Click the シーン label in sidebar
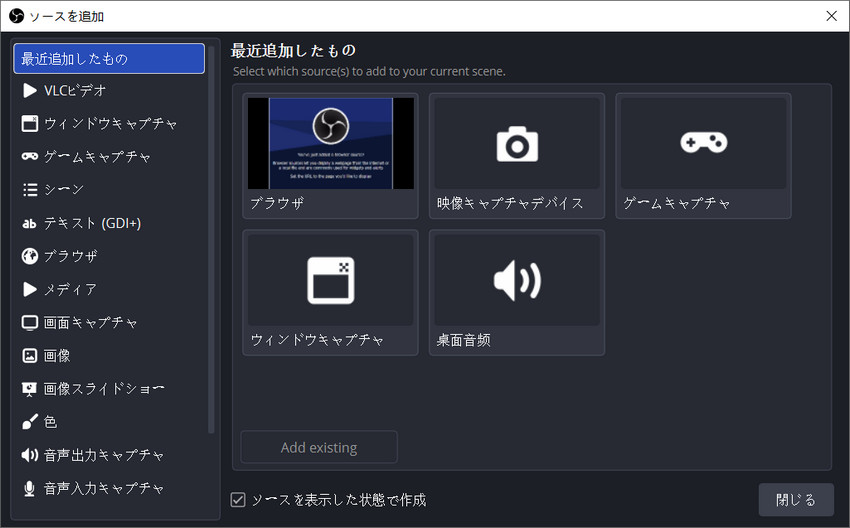The image size is (850, 528). (x=64, y=190)
